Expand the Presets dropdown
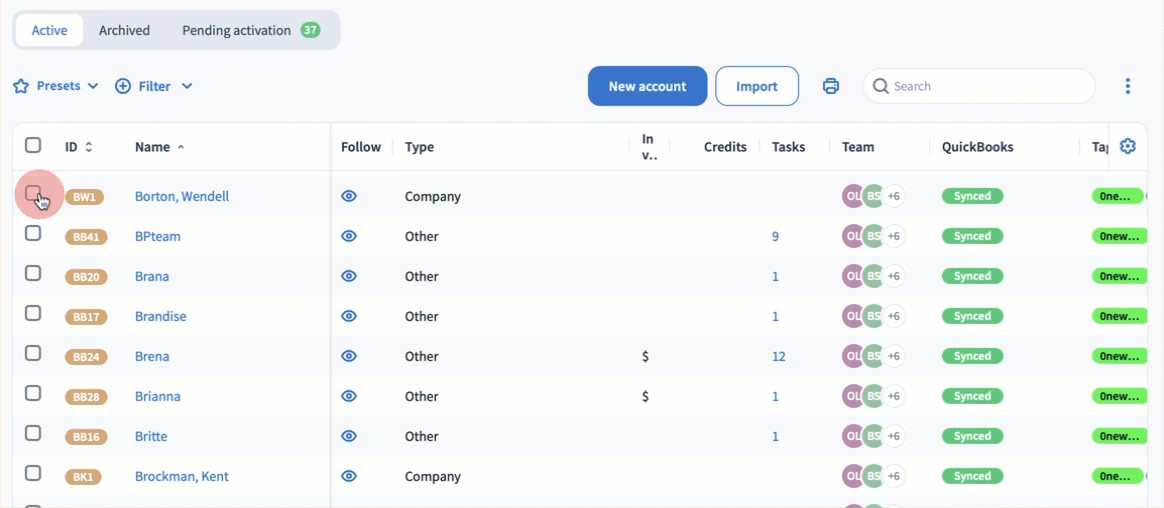This screenshot has height=508, width=1164. [56, 86]
